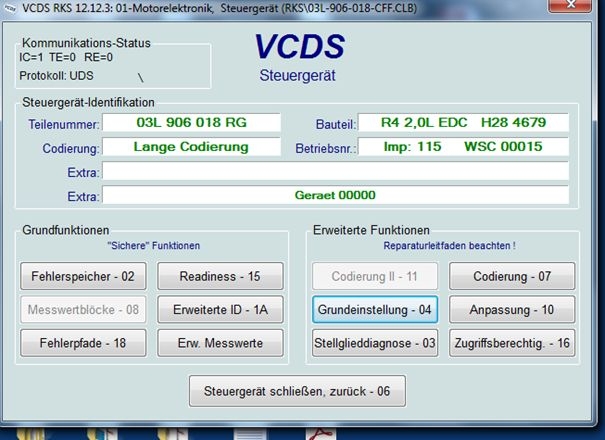
Task: Click the 'Reparaturleitfaden beachten !' notice
Action: pyautogui.click(x=450, y=246)
